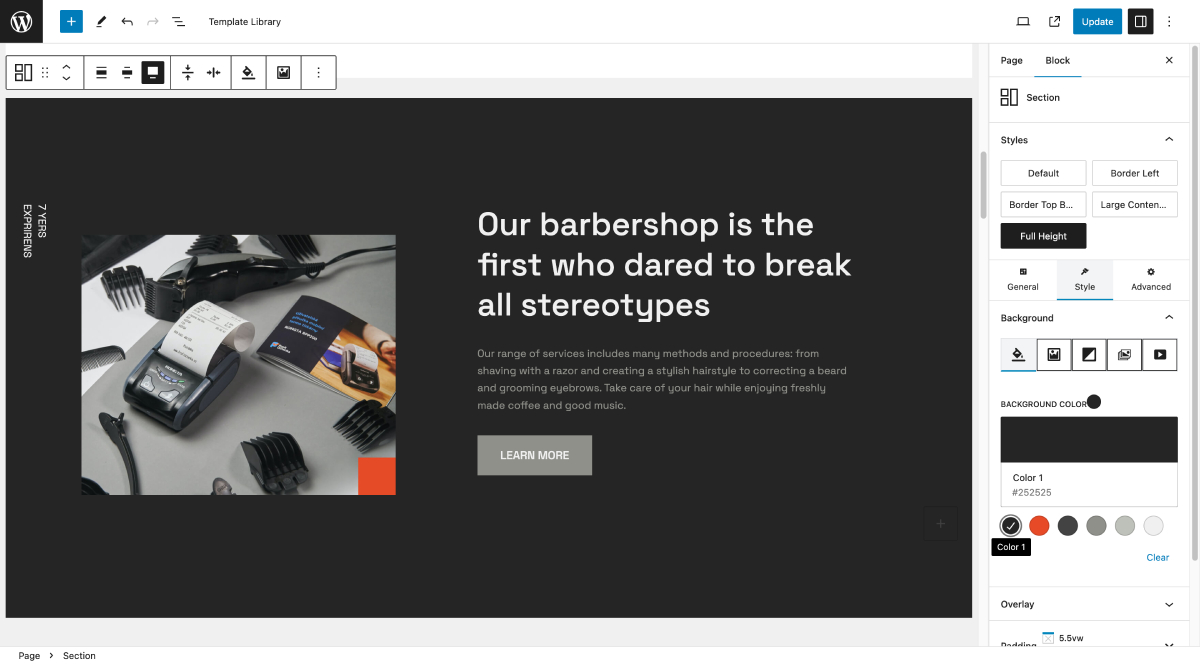Image resolution: width=1200 pixels, height=664 pixels.
Task: Clear the background color
Action: point(1158,558)
